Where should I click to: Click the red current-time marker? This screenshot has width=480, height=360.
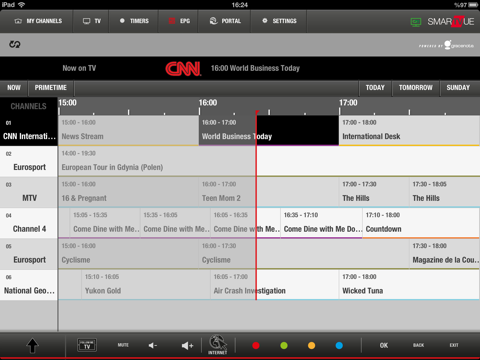click(x=256, y=205)
